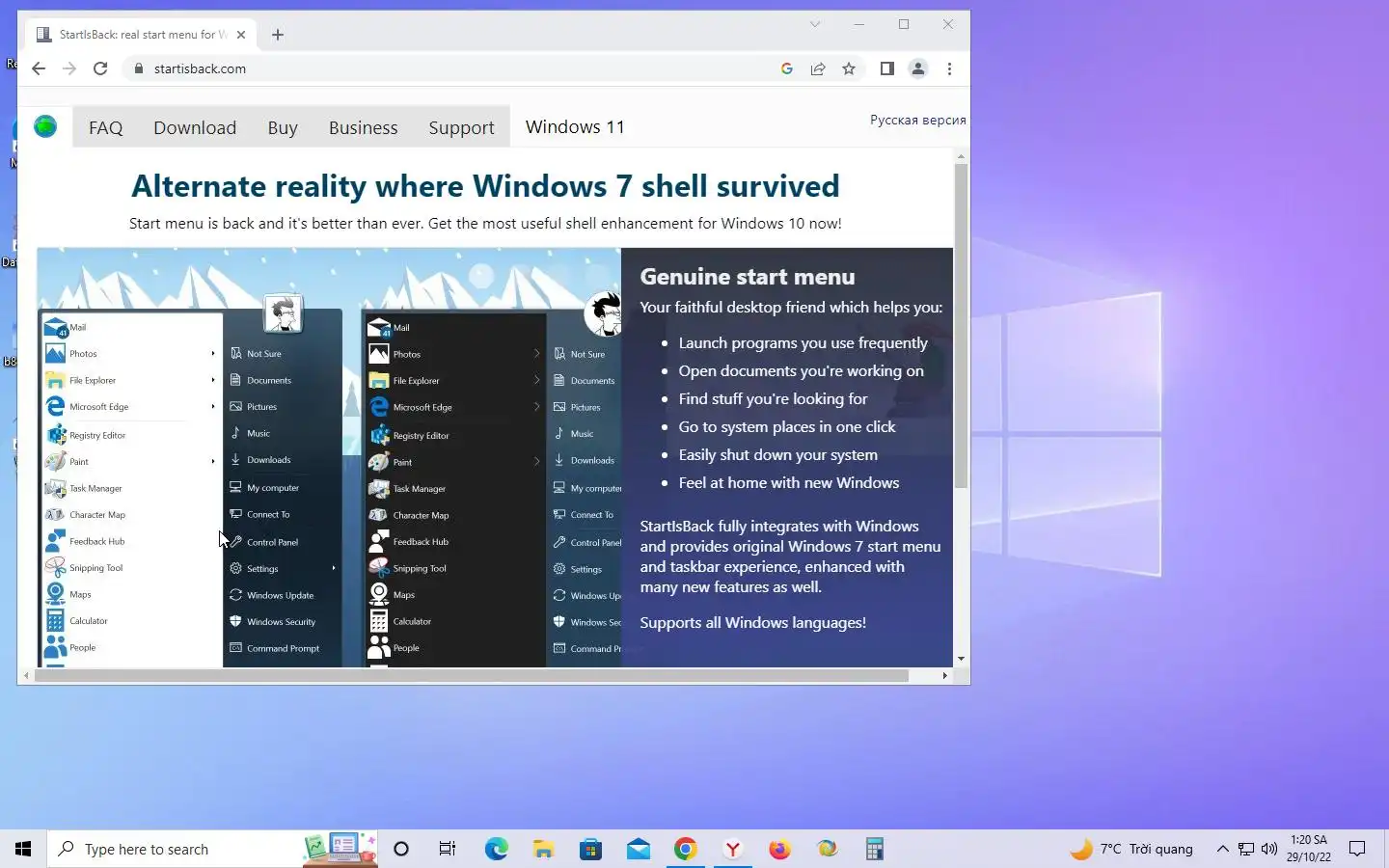Image resolution: width=1389 pixels, height=868 pixels.
Task: Click the Cortana circle on the taskbar
Action: tap(401, 849)
